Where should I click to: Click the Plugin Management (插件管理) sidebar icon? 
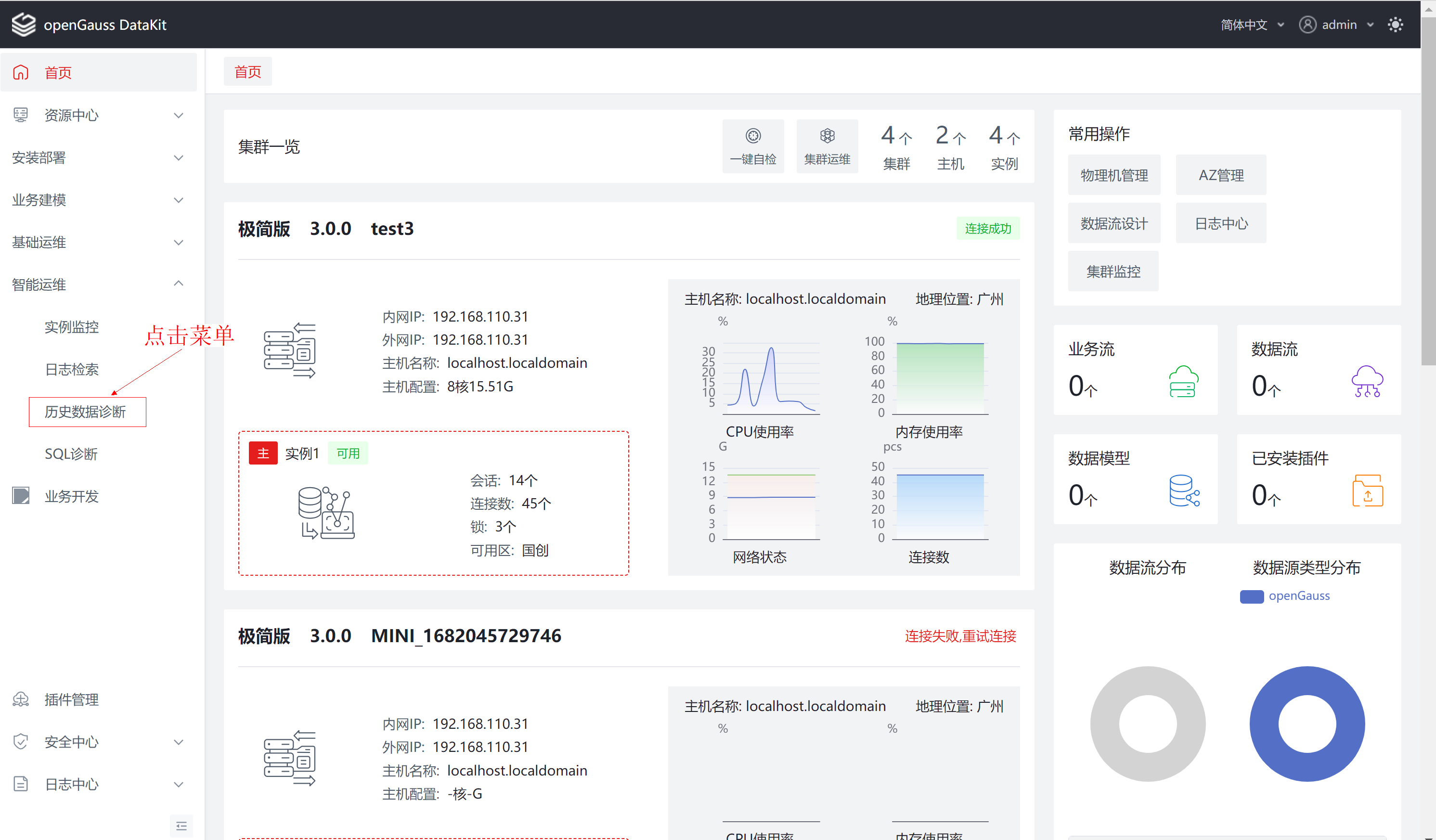21,699
